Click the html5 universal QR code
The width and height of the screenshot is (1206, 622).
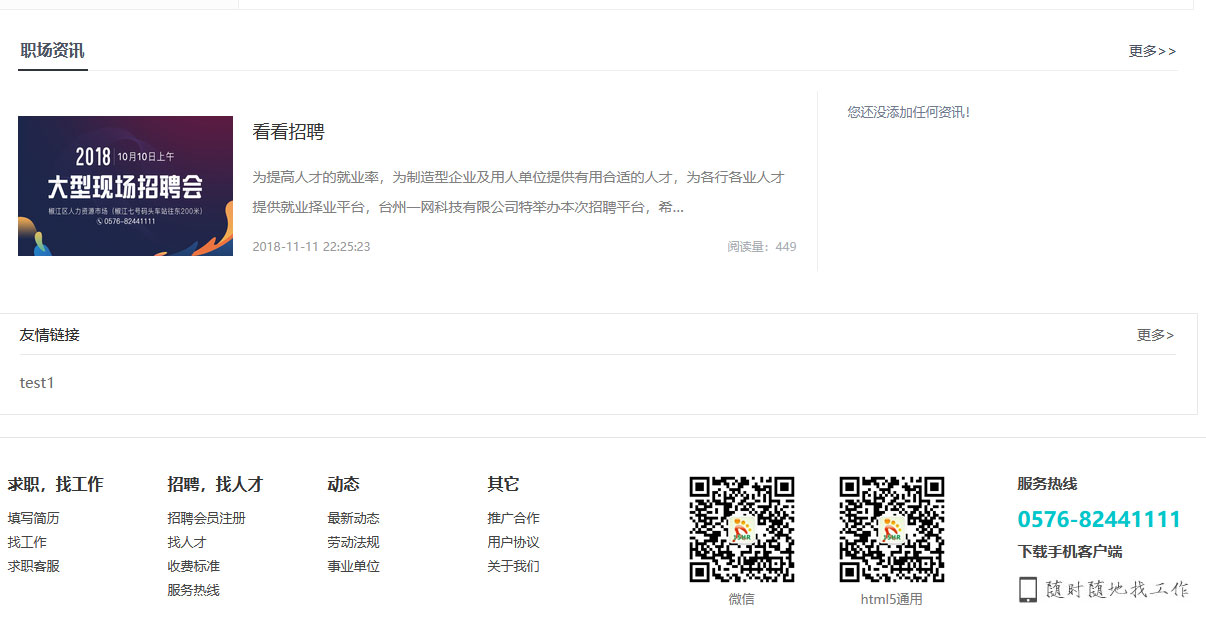(x=891, y=529)
